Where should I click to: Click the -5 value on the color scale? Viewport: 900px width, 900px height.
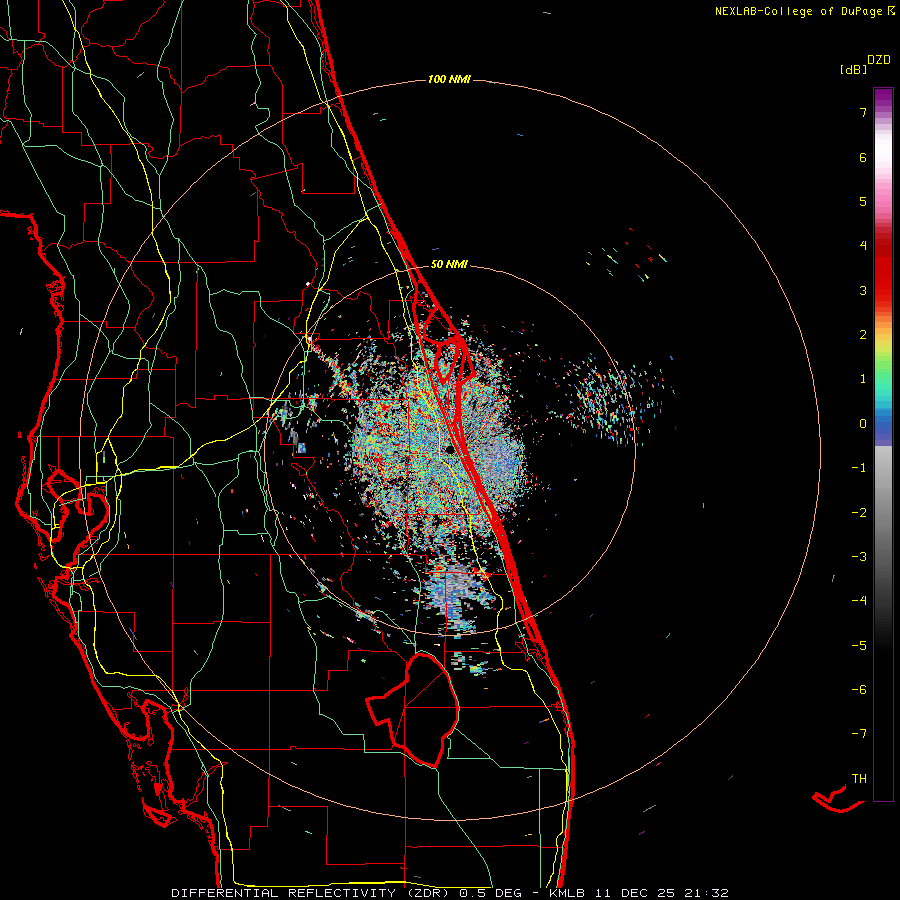859,646
